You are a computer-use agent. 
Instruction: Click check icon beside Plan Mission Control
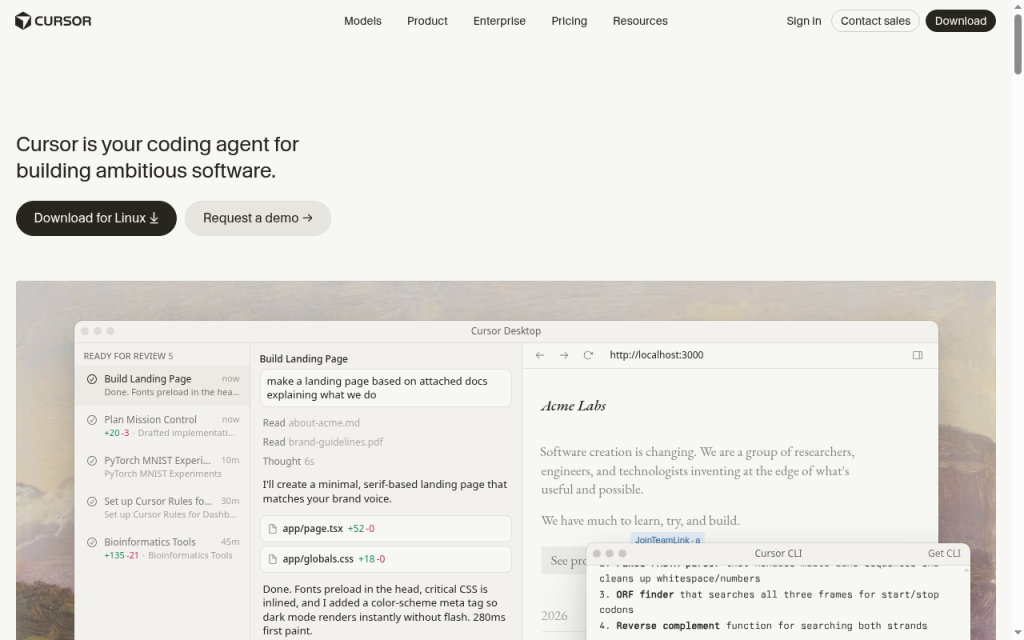click(x=92, y=420)
